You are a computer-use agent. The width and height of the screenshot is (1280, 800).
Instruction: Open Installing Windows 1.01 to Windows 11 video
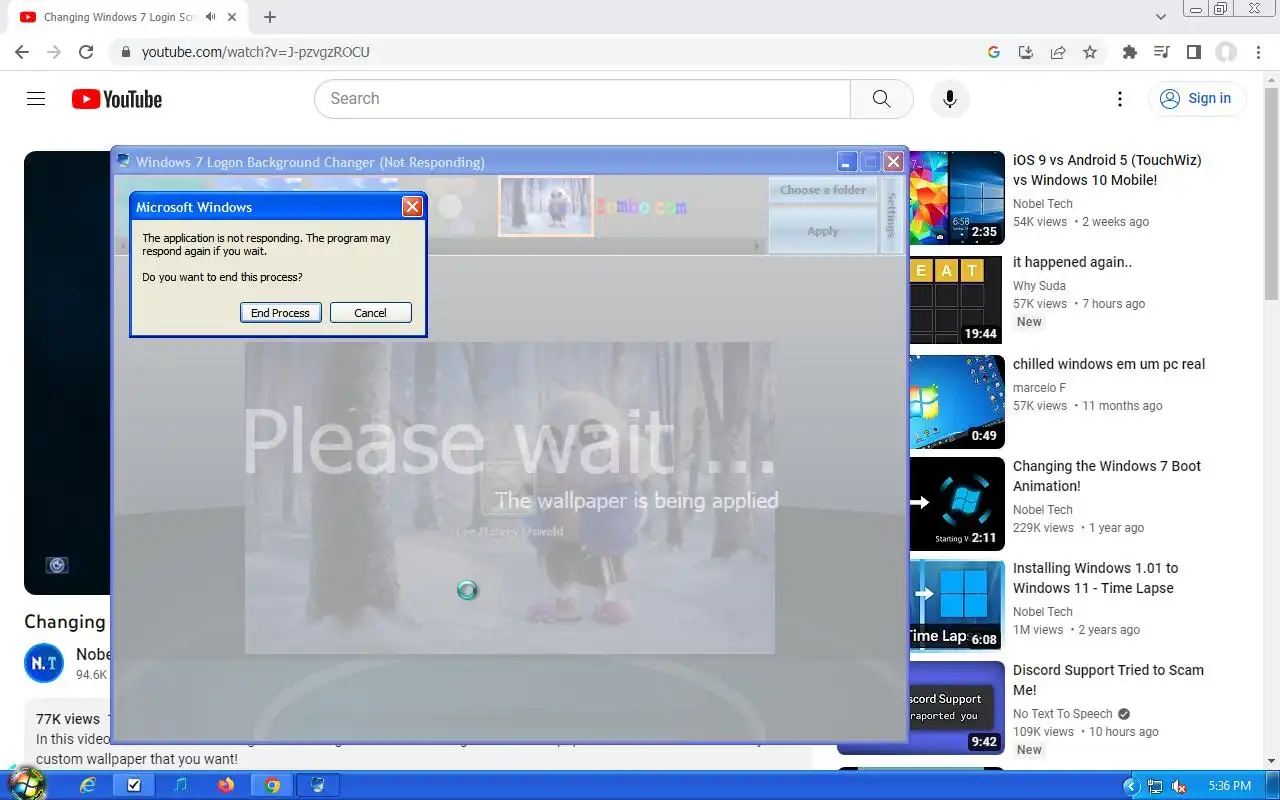pos(1095,578)
